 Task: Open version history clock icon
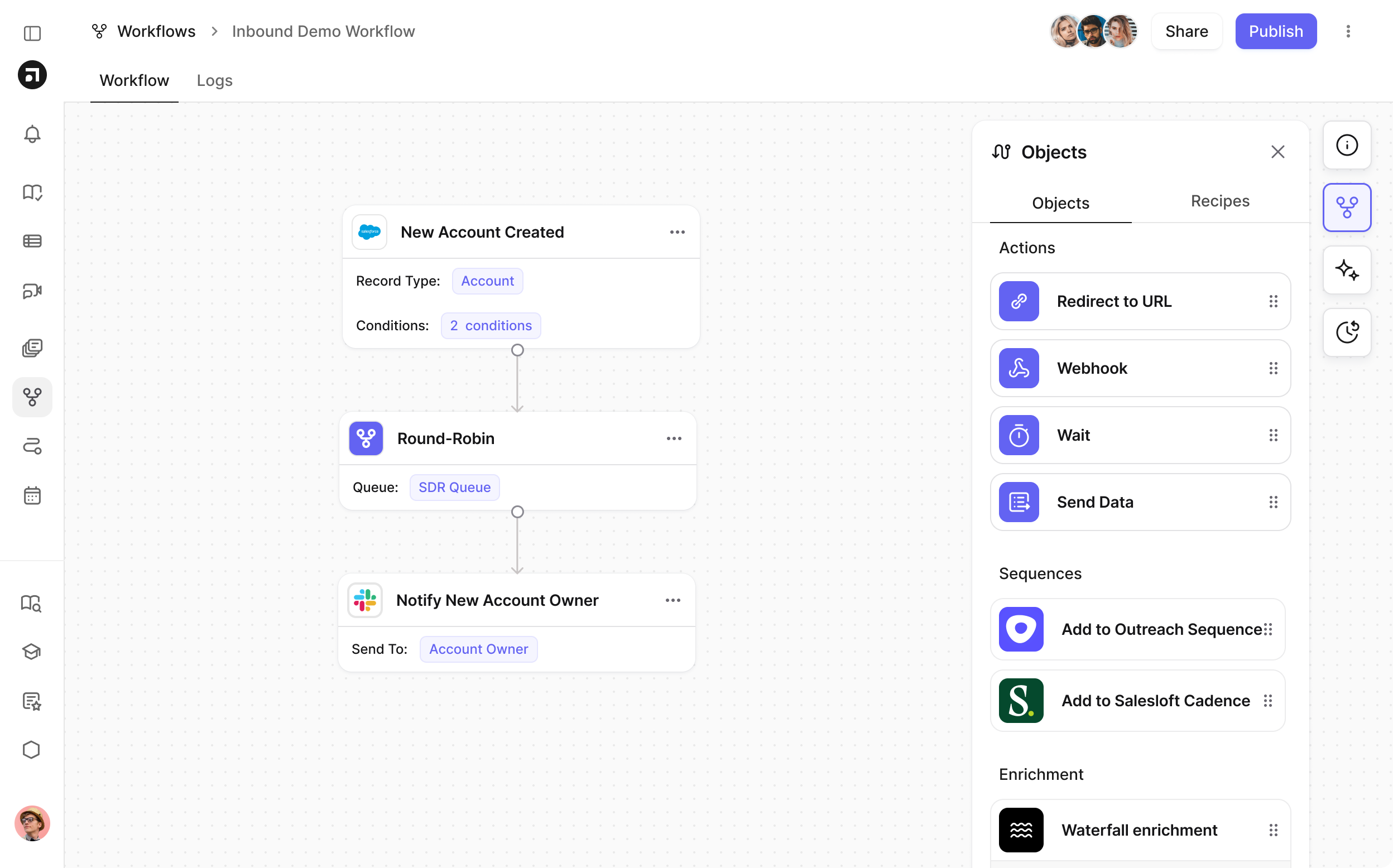point(1347,332)
